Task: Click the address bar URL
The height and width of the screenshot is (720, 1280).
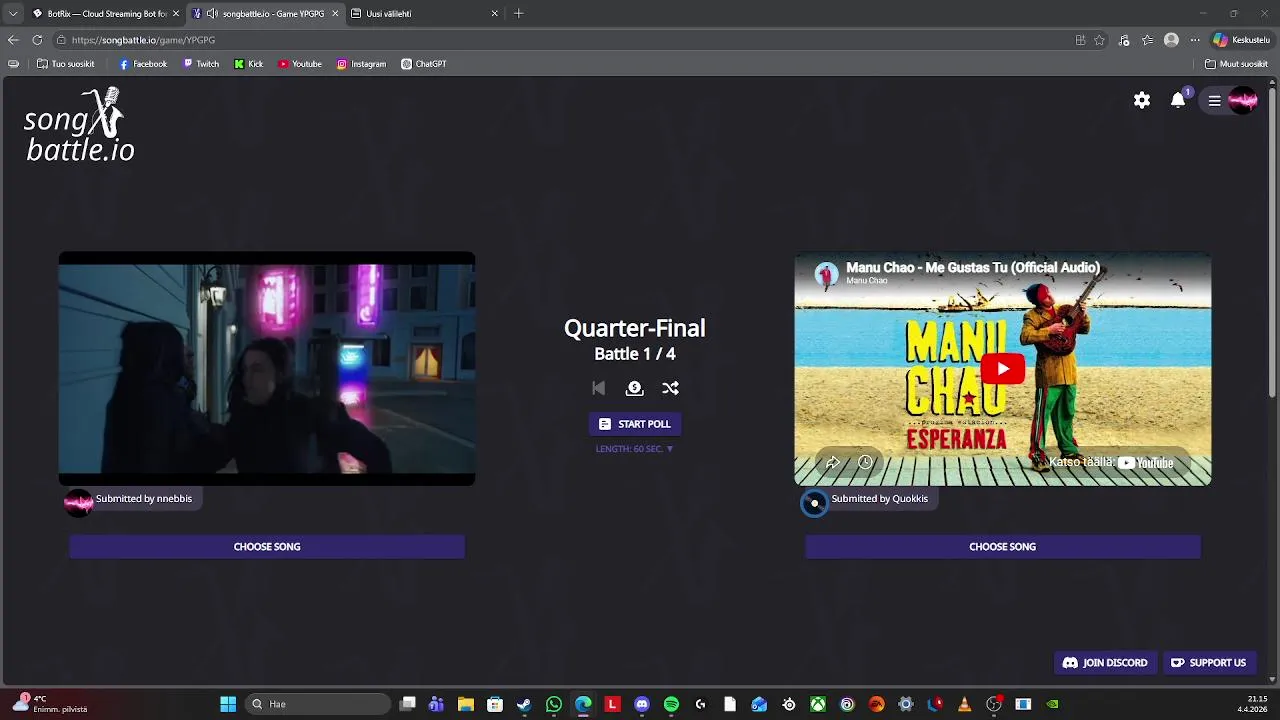Action: pos(143,40)
